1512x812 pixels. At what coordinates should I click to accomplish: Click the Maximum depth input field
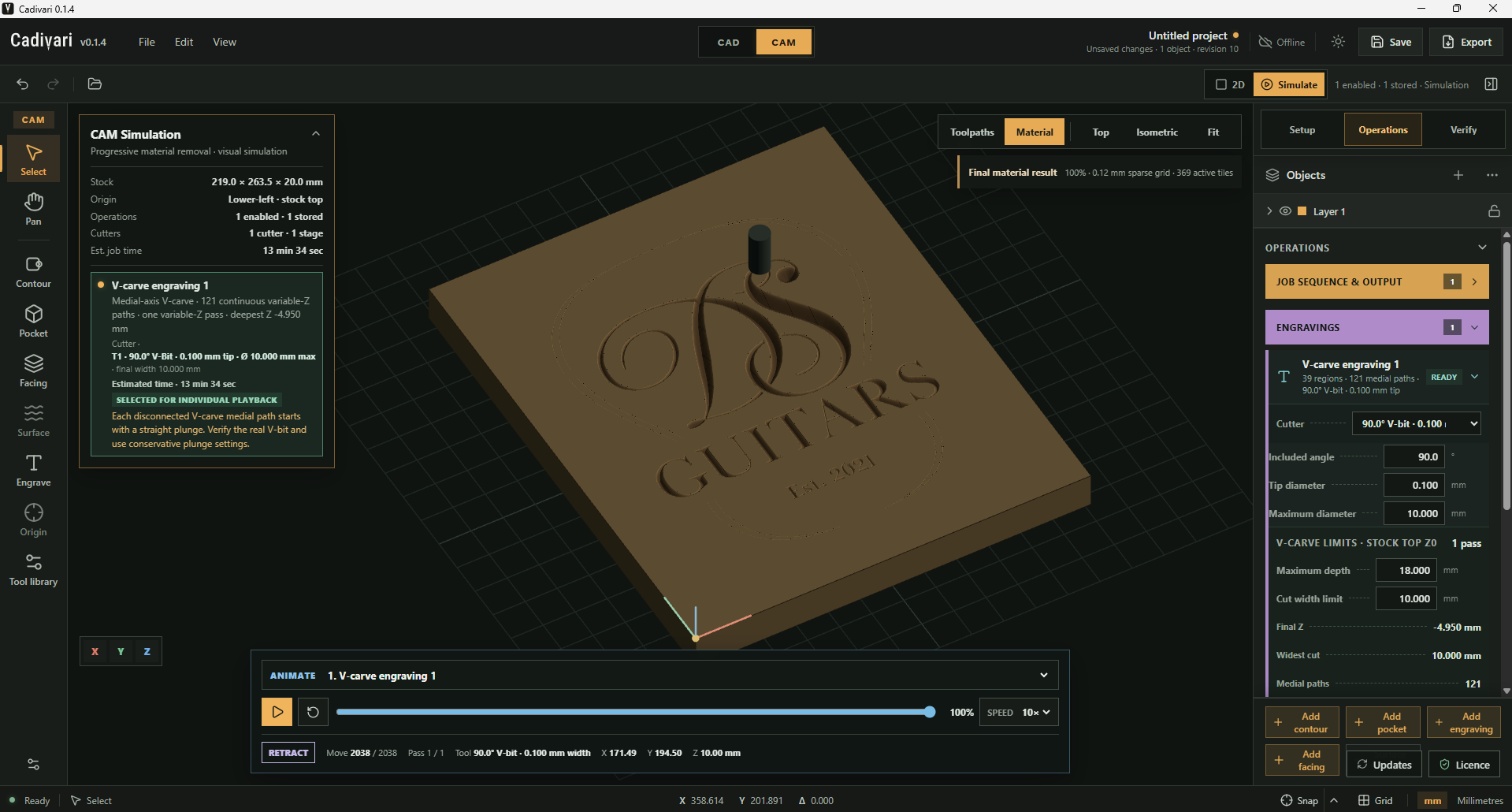[x=1406, y=570]
